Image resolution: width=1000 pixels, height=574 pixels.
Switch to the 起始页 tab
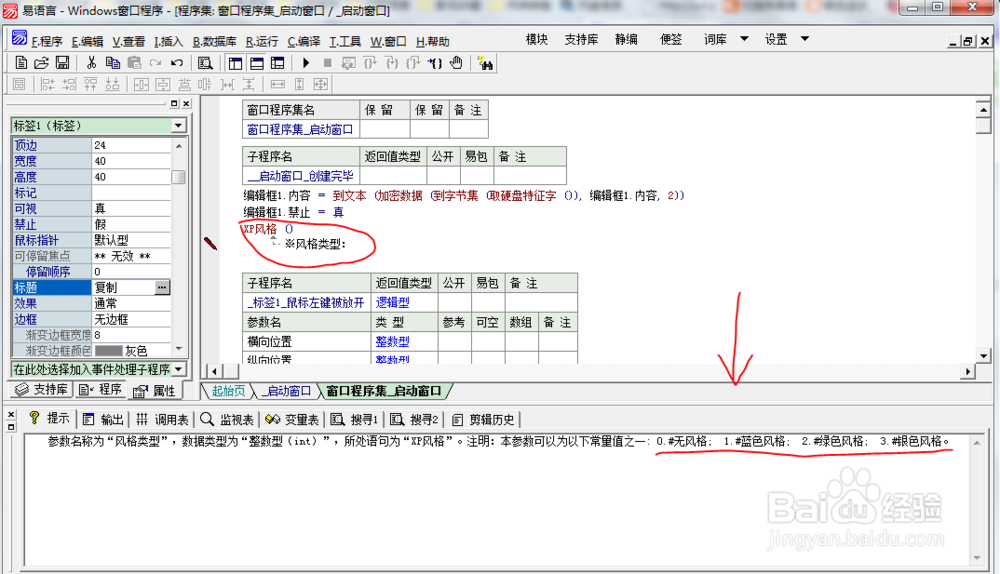coord(228,391)
